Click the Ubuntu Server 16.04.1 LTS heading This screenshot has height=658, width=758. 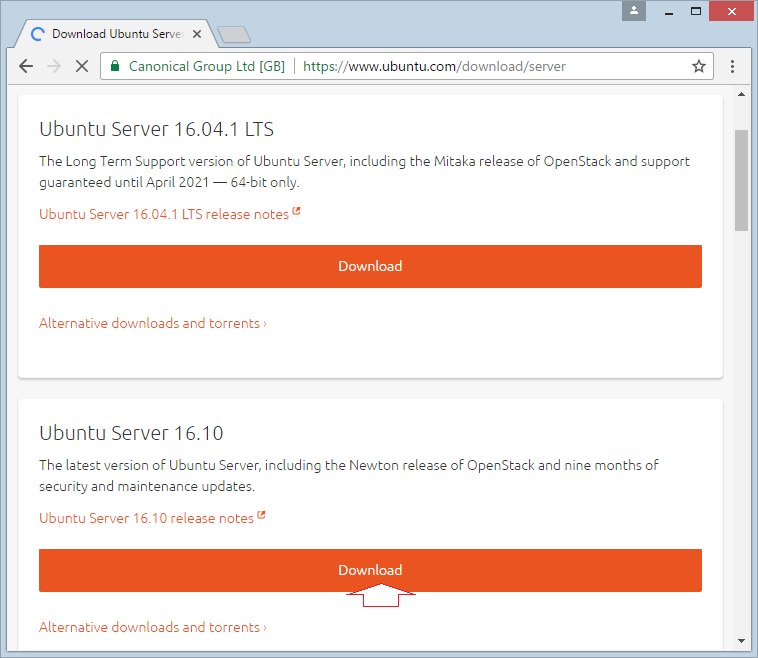click(x=157, y=130)
